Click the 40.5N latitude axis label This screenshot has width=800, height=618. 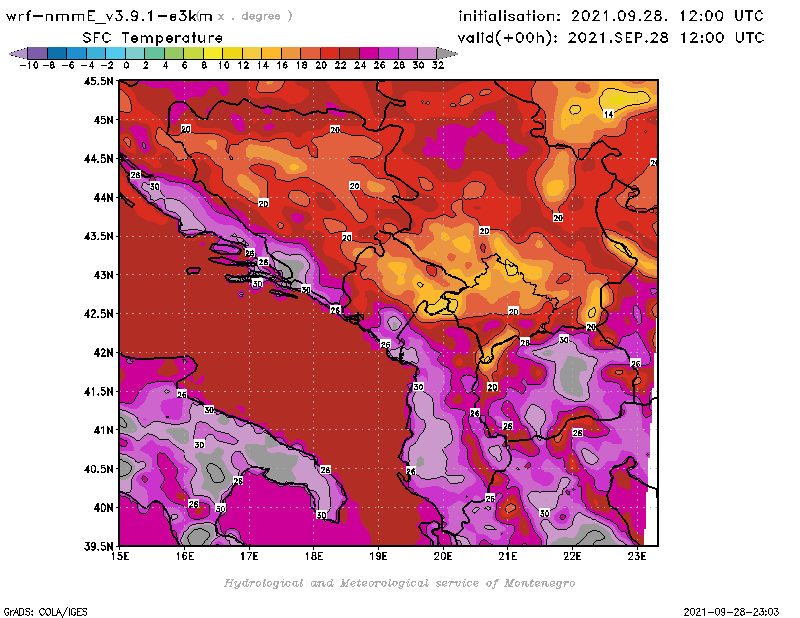coord(98,469)
